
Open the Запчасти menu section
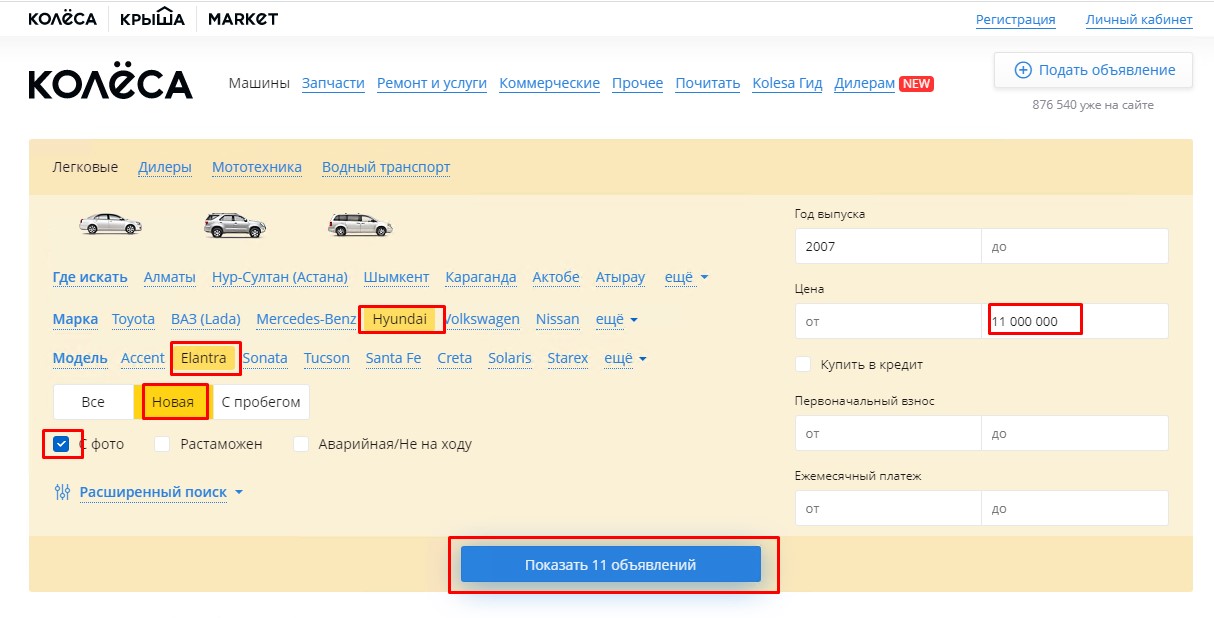point(333,83)
